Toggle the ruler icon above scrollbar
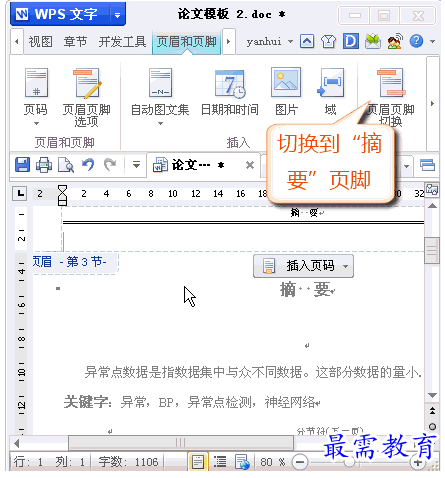 (432, 189)
